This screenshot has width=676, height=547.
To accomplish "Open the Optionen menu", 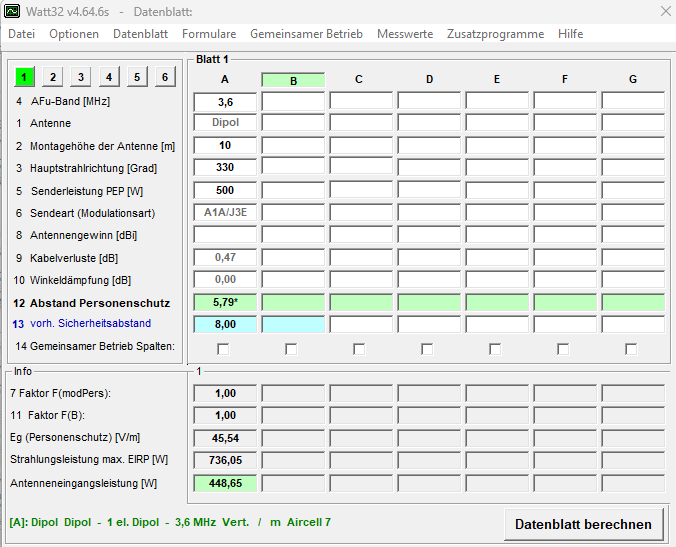I will click(x=74, y=34).
